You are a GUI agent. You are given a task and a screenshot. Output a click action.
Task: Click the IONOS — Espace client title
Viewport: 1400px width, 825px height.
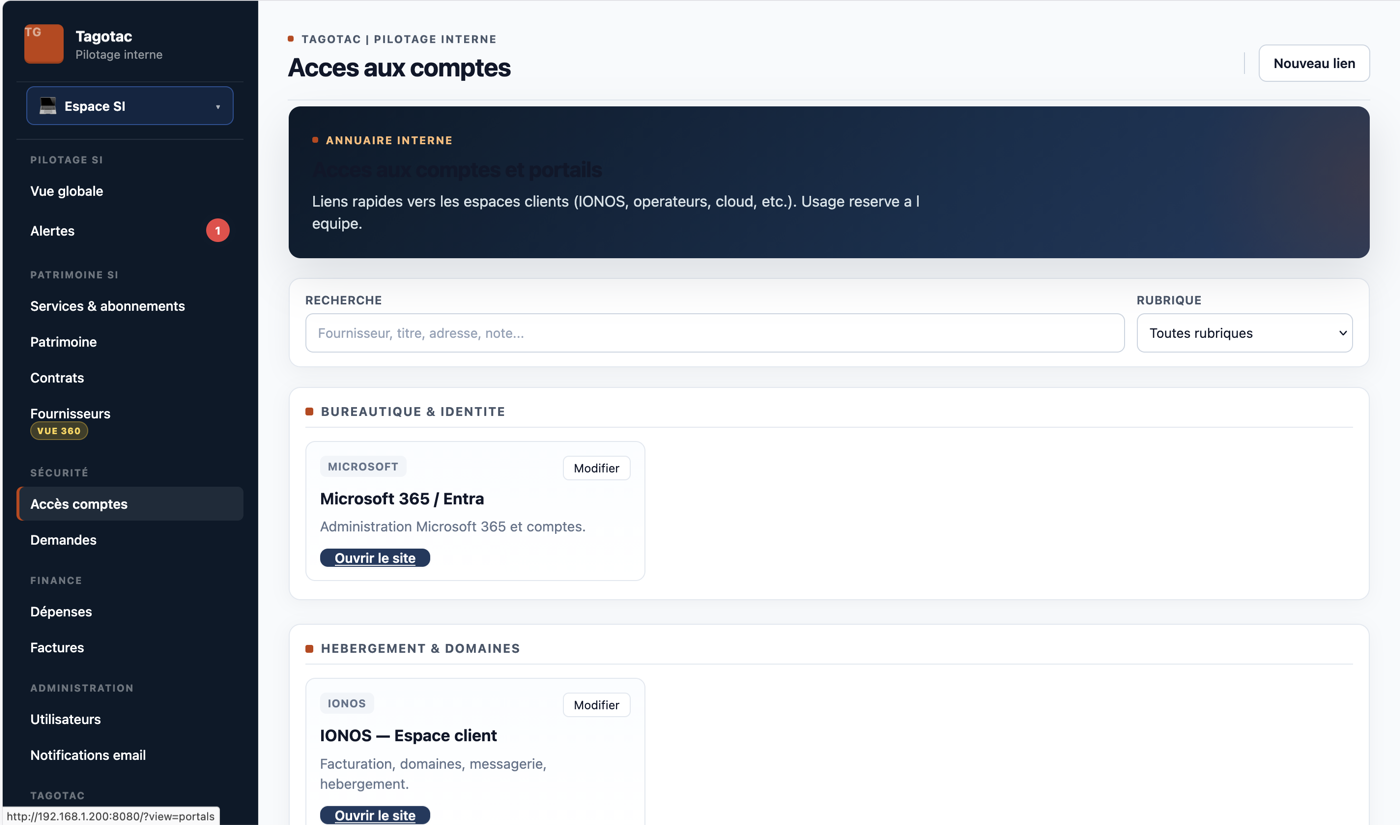click(x=408, y=736)
